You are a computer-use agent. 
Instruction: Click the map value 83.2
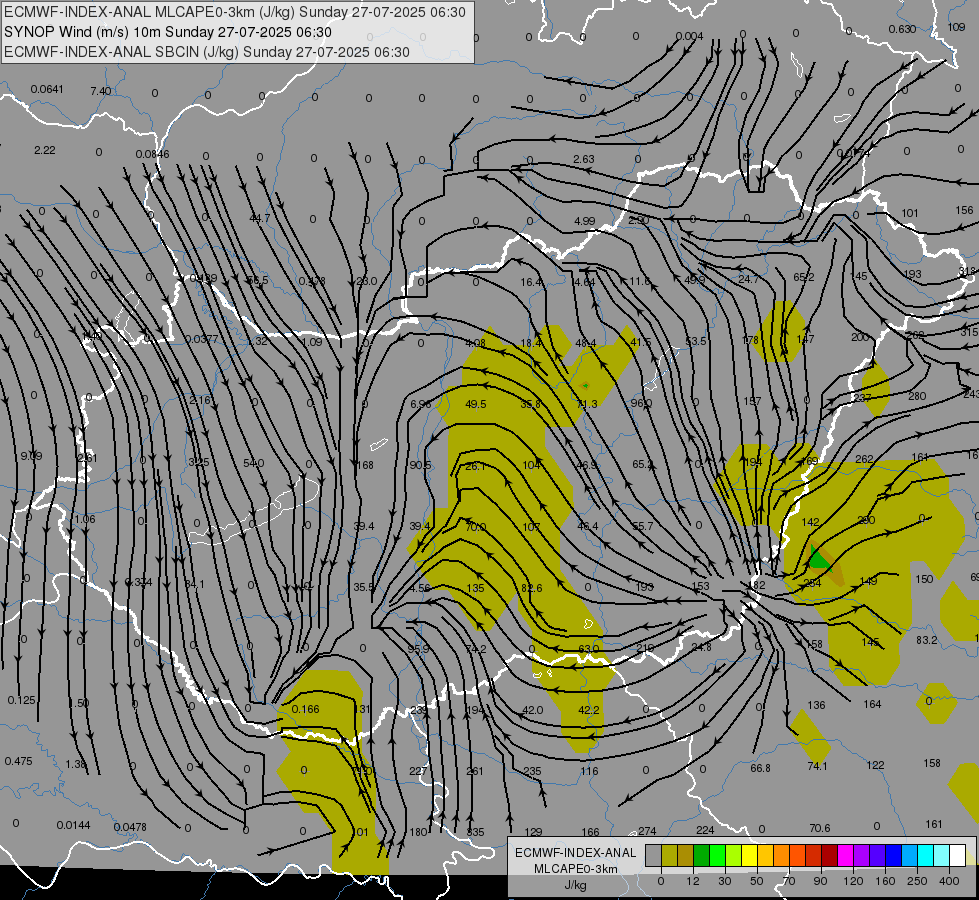click(x=927, y=640)
